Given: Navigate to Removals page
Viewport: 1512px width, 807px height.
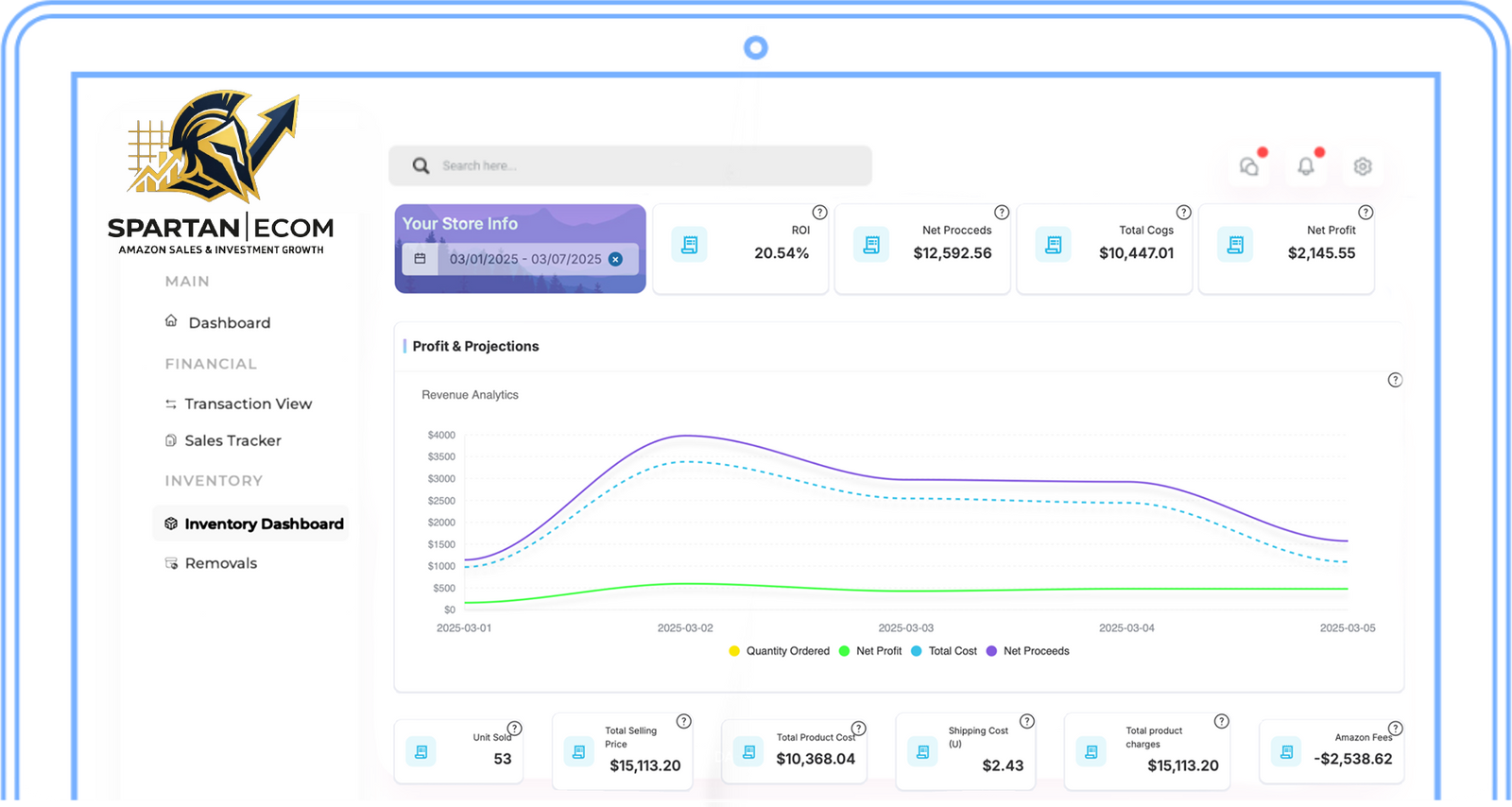Looking at the screenshot, I should 220,563.
